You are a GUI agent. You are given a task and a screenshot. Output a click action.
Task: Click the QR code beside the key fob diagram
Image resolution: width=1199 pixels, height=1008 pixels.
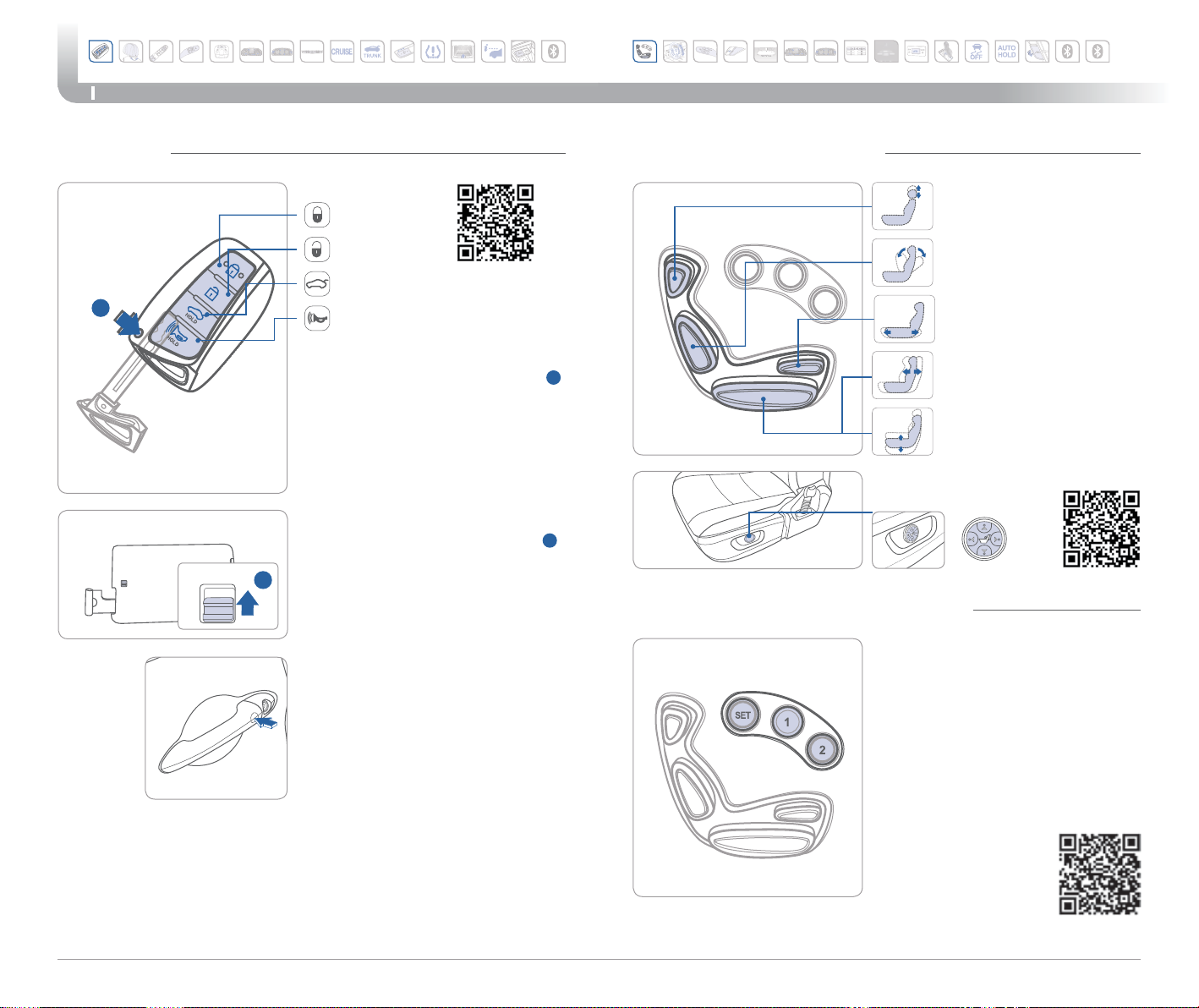click(x=495, y=222)
